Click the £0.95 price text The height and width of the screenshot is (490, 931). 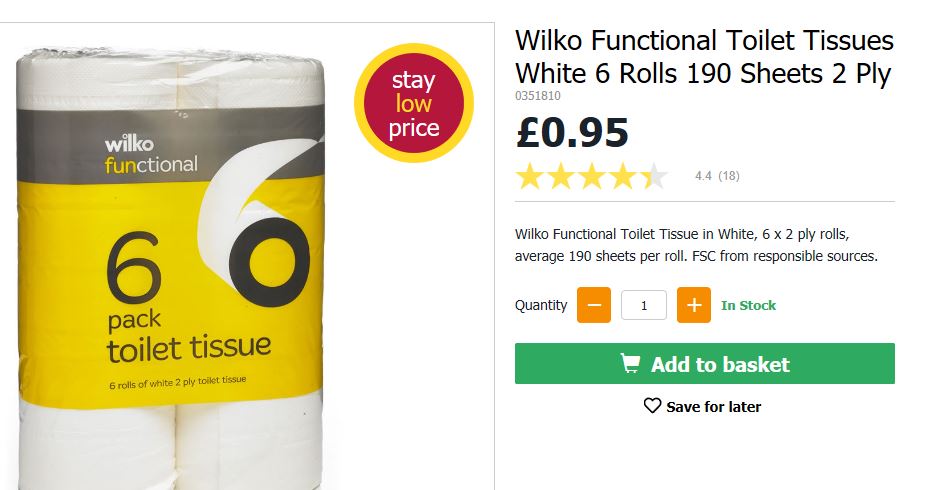pos(572,132)
